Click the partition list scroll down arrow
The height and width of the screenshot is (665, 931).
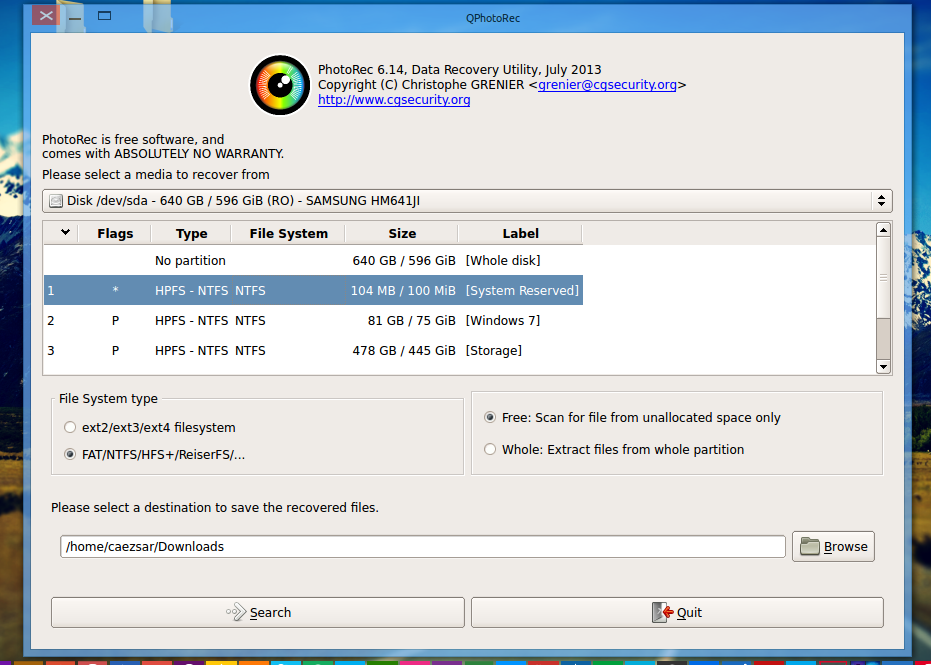point(884,367)
